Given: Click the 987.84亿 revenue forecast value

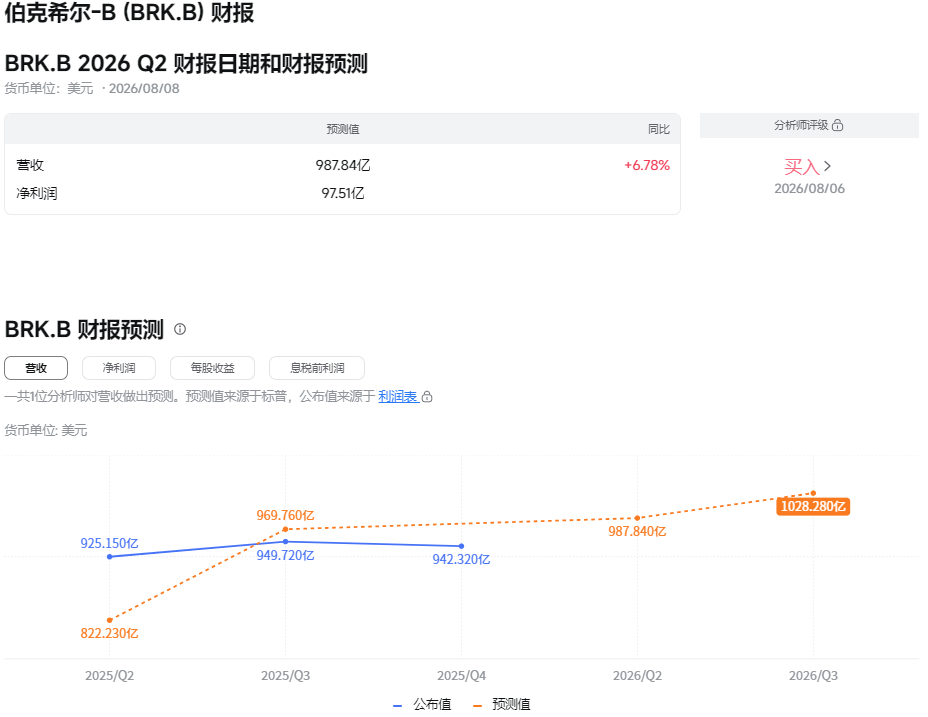Looking at the screenshot, I should [343, 165].
